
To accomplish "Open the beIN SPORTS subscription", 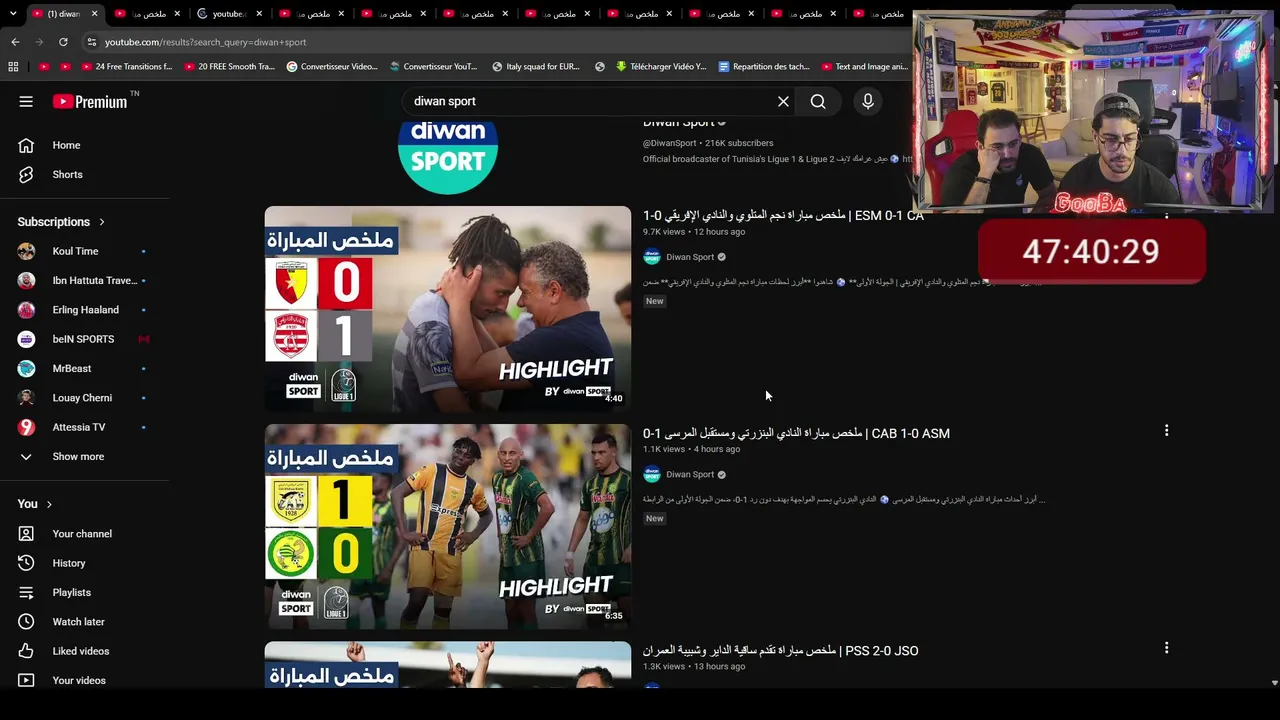I will pyautogui.click(x=85, y=339).
